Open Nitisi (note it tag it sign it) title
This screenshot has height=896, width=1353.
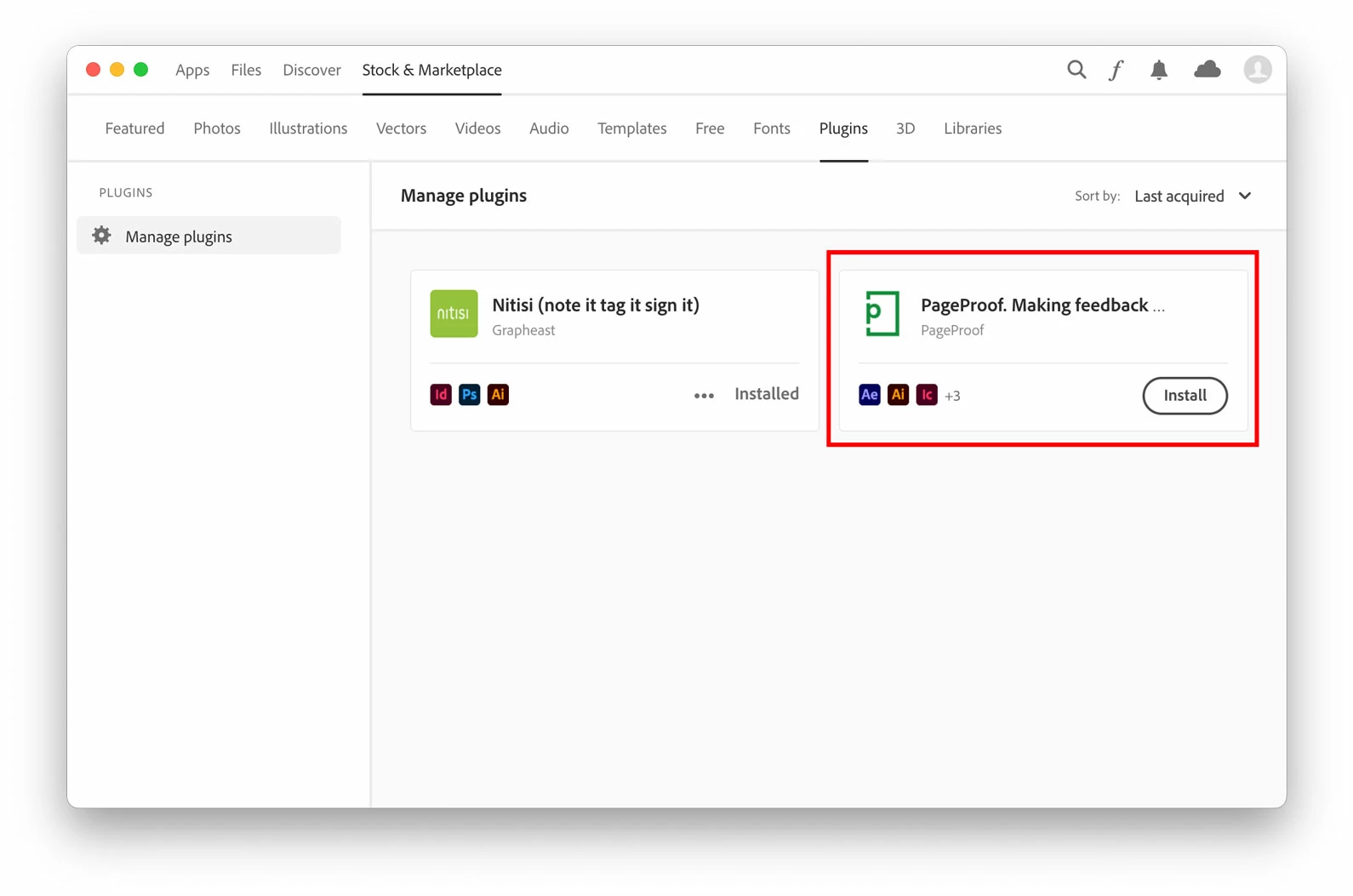click(x=596, y=305)
